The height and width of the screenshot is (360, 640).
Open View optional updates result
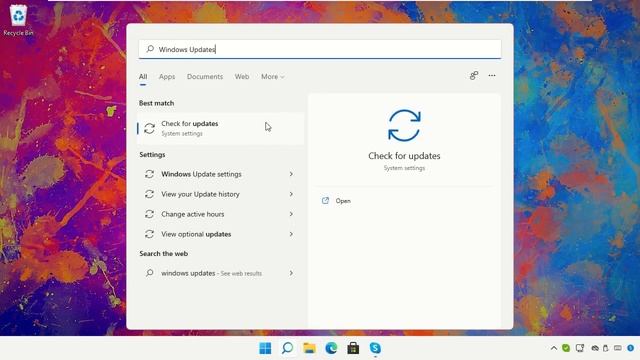[220, 234]
